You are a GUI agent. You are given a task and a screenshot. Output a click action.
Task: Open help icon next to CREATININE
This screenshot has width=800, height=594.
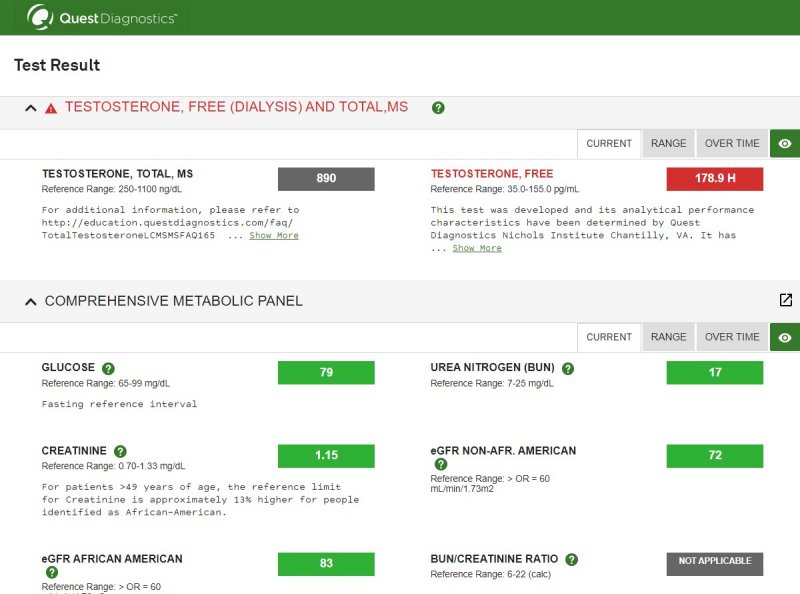[x=120, y=451]
